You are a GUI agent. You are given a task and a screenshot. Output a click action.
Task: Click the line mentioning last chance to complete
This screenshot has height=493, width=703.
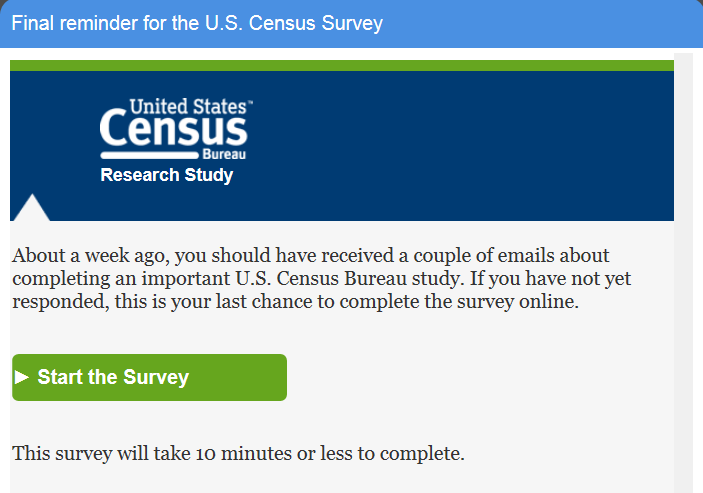(400, 302)
